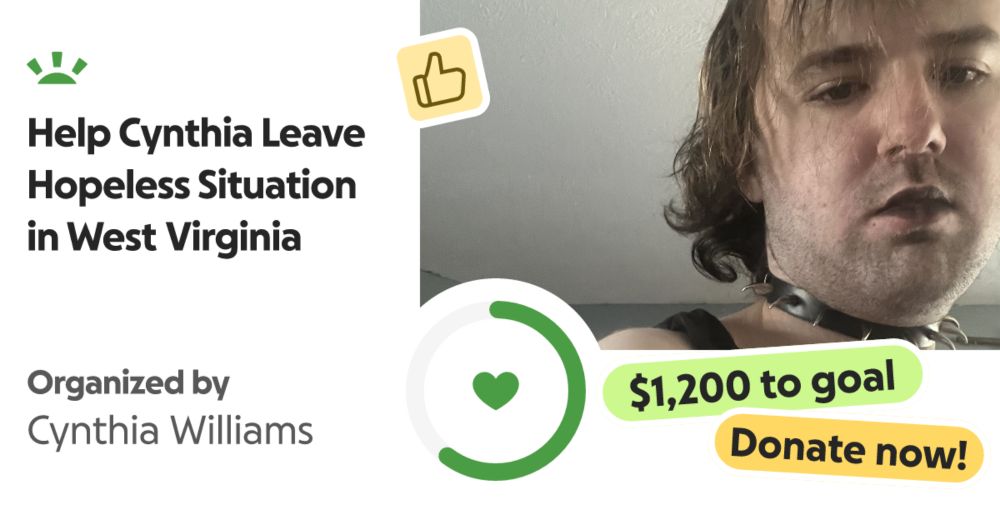Viewport: 1000px width, 525px height.
Task: Click the title line "Help Cynthia Leave"
Action: (196, 135)
